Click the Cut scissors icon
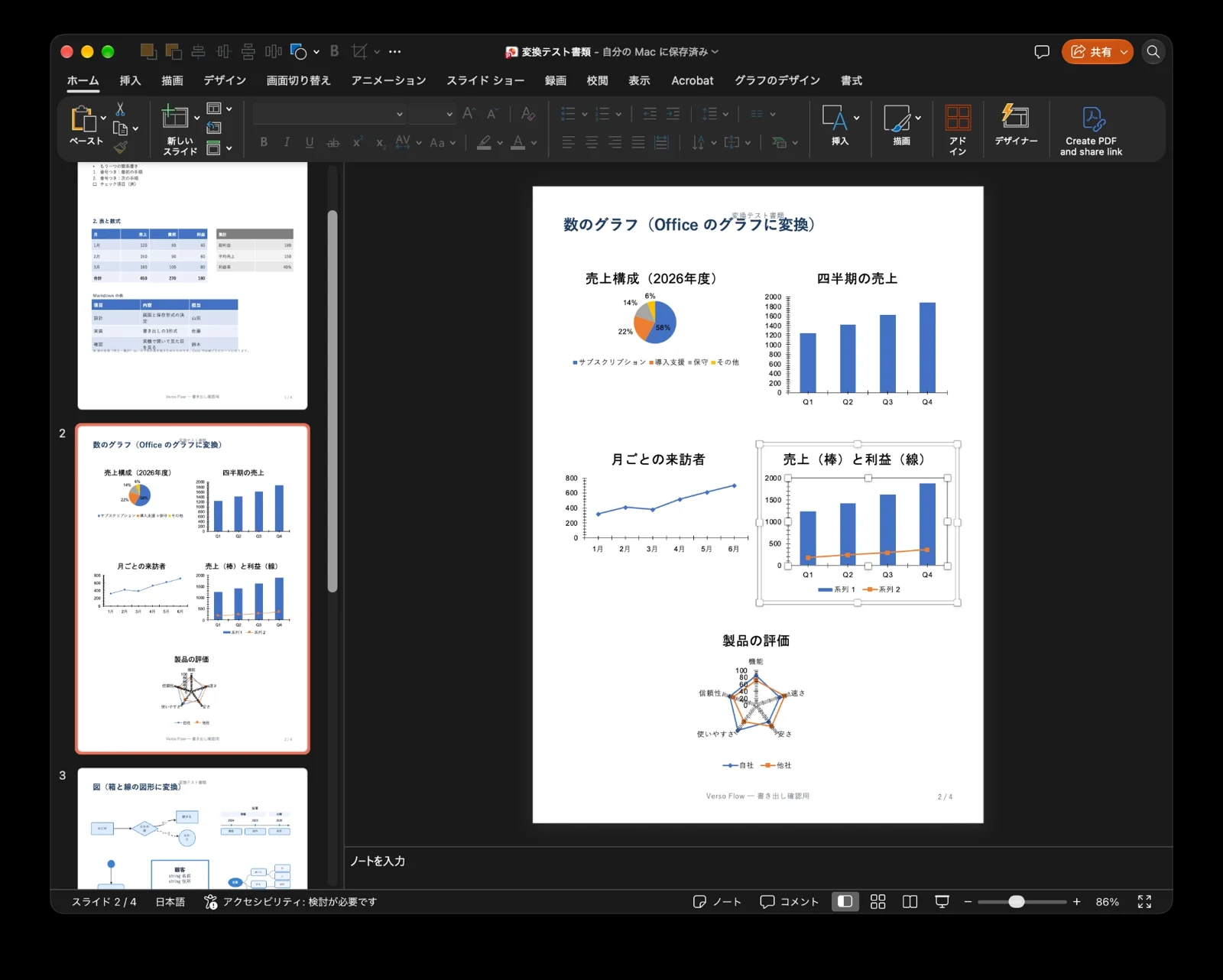Screen dimensions: 1223x980 pos(120,109)
